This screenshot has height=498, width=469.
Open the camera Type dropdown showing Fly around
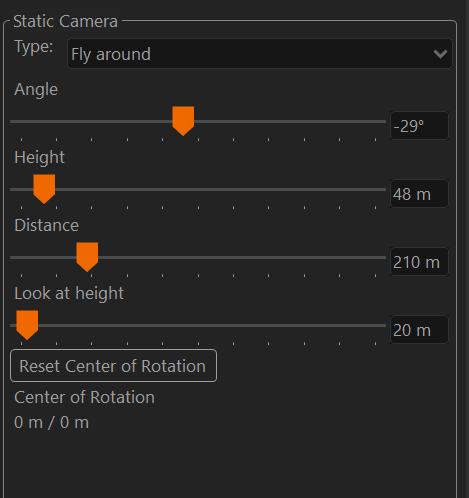pos(260,54)
